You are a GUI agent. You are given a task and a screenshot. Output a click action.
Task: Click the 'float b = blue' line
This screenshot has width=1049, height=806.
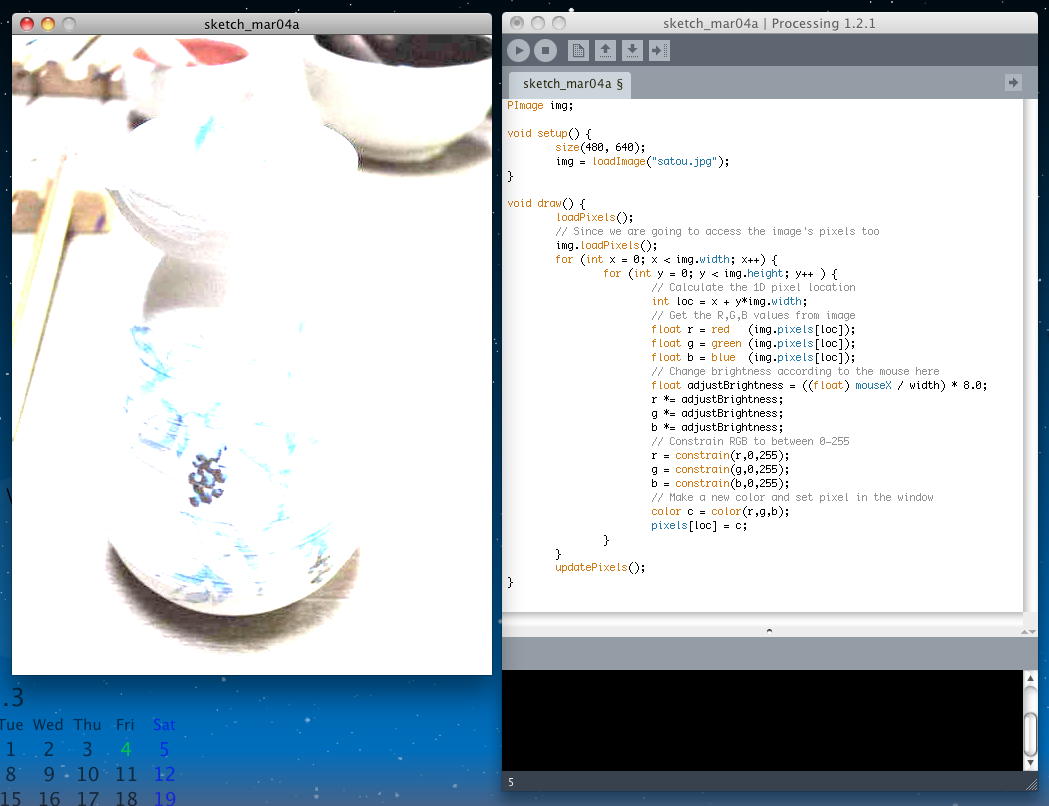click(753, 358)
